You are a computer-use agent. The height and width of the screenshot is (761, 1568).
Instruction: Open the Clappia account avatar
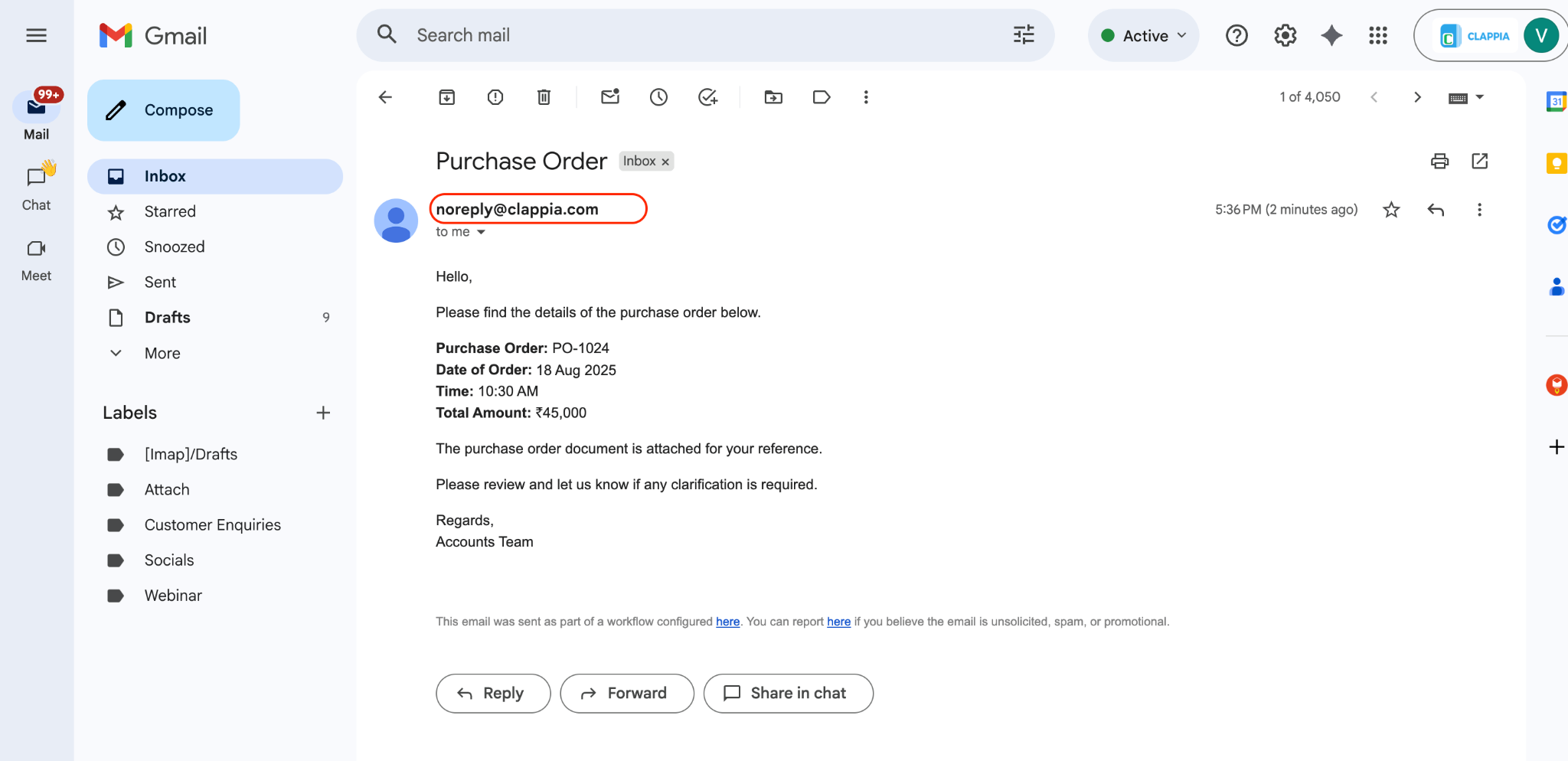pyautogui.click(x=1541, y=35)
